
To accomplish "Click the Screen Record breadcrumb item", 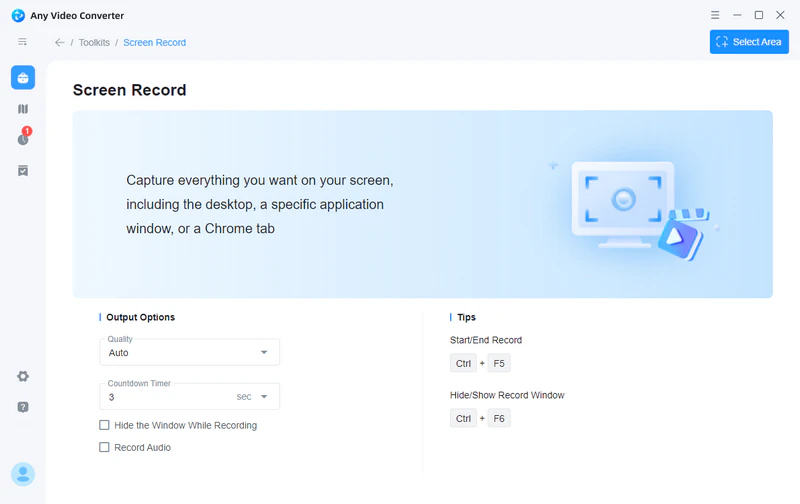I will tap(154, 42).
